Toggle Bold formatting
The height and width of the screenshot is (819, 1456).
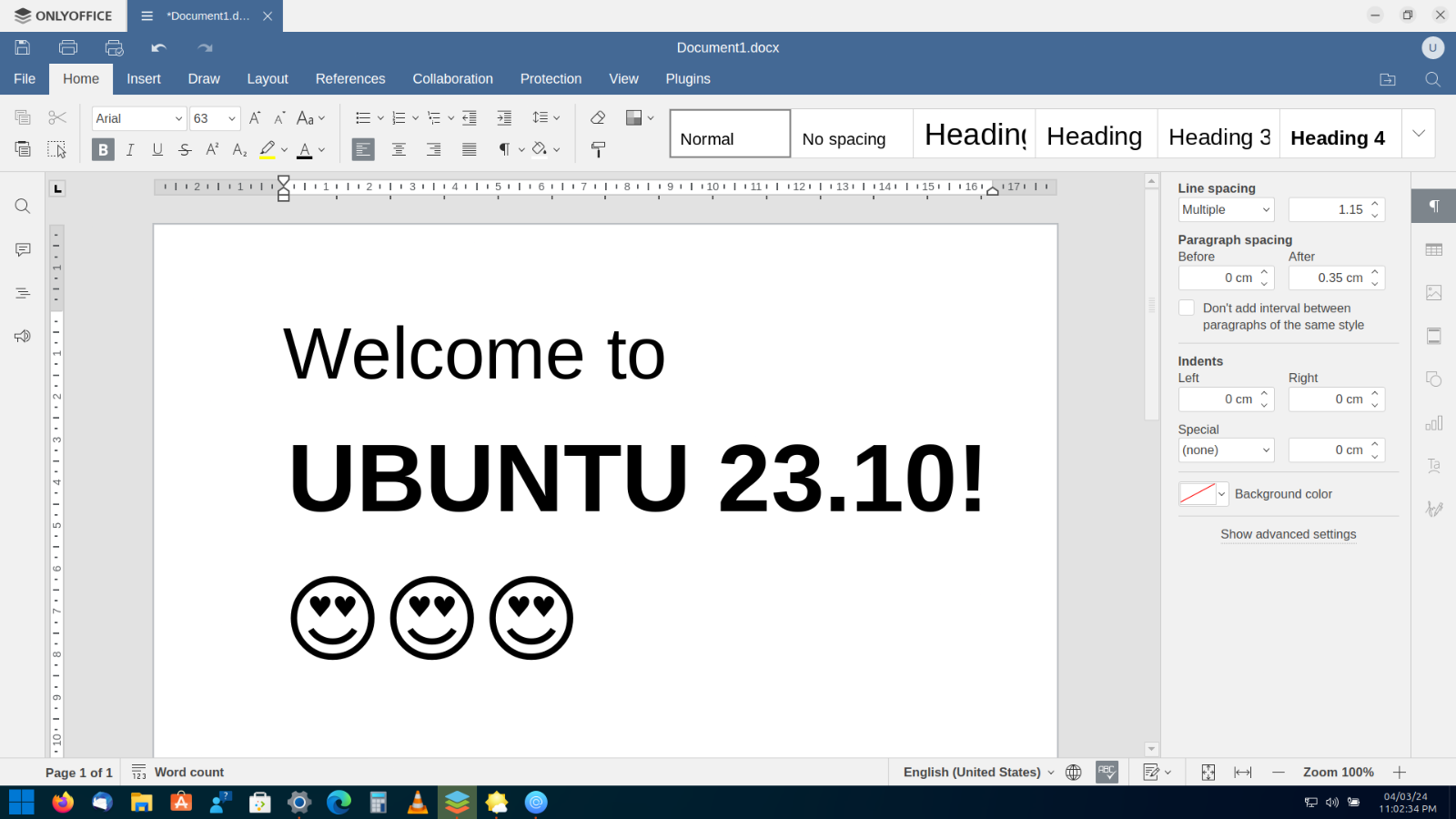[103, 149]
